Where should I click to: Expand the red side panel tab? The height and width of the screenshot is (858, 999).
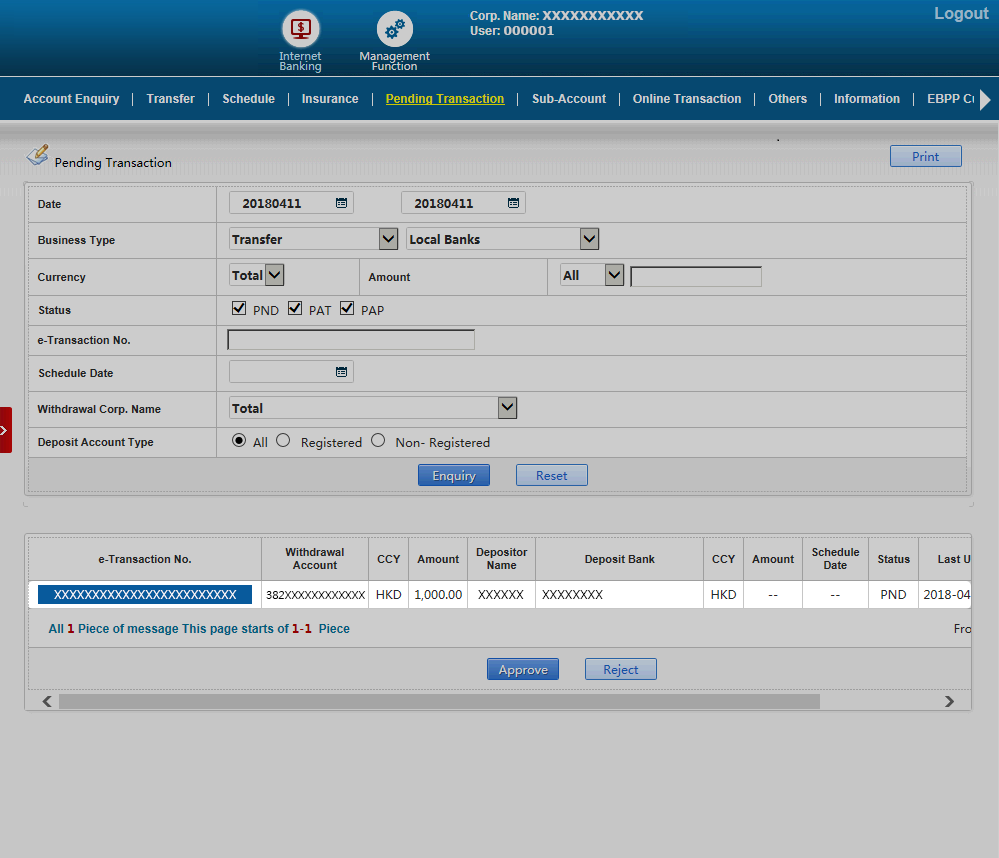[5, 430]
